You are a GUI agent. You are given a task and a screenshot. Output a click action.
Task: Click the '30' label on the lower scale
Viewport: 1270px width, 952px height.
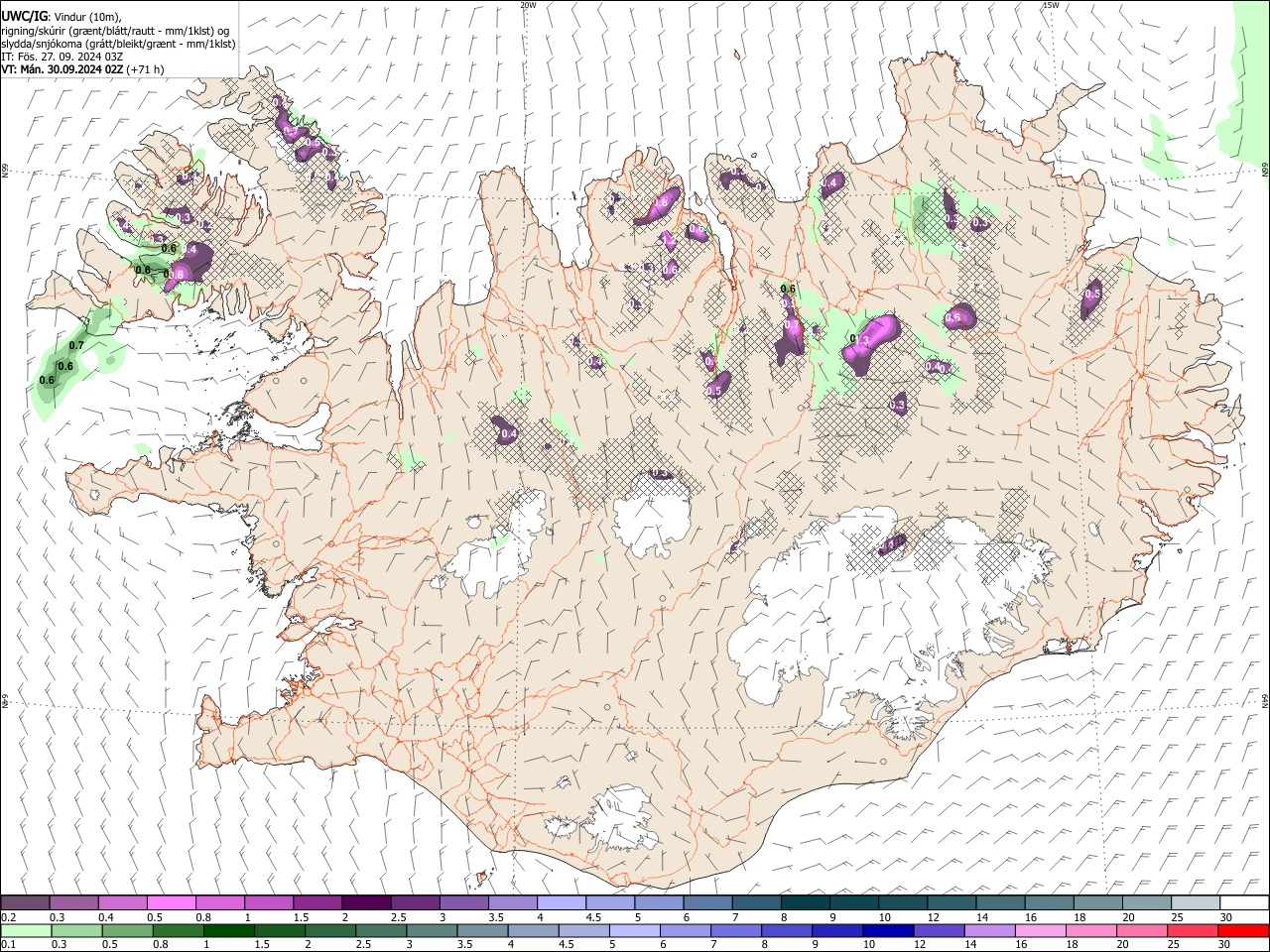[1226, 945]
